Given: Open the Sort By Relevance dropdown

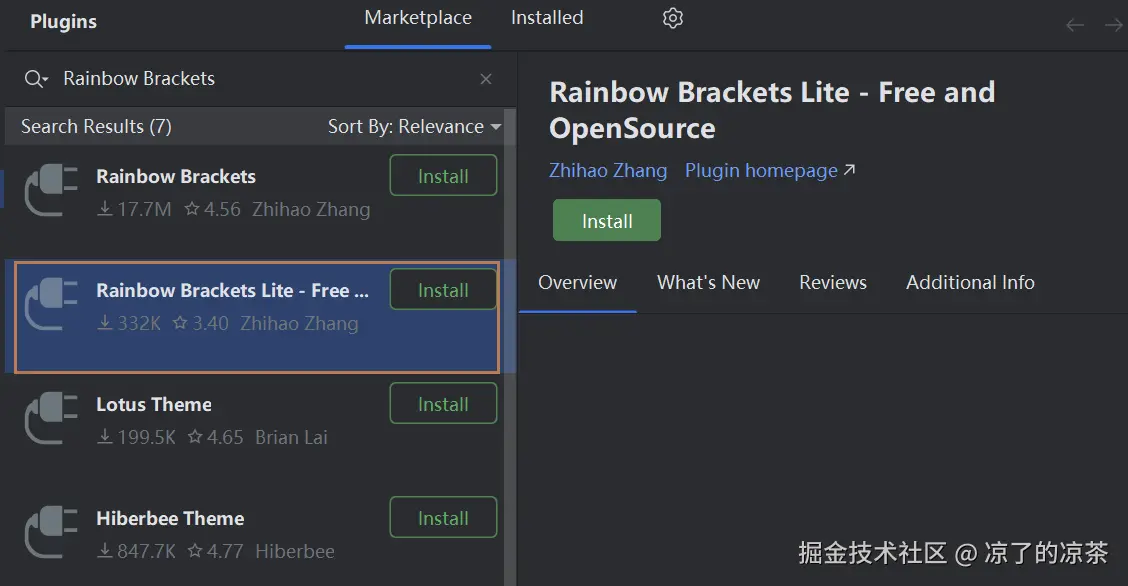Looking at the screenshot, I should (414, 127).
